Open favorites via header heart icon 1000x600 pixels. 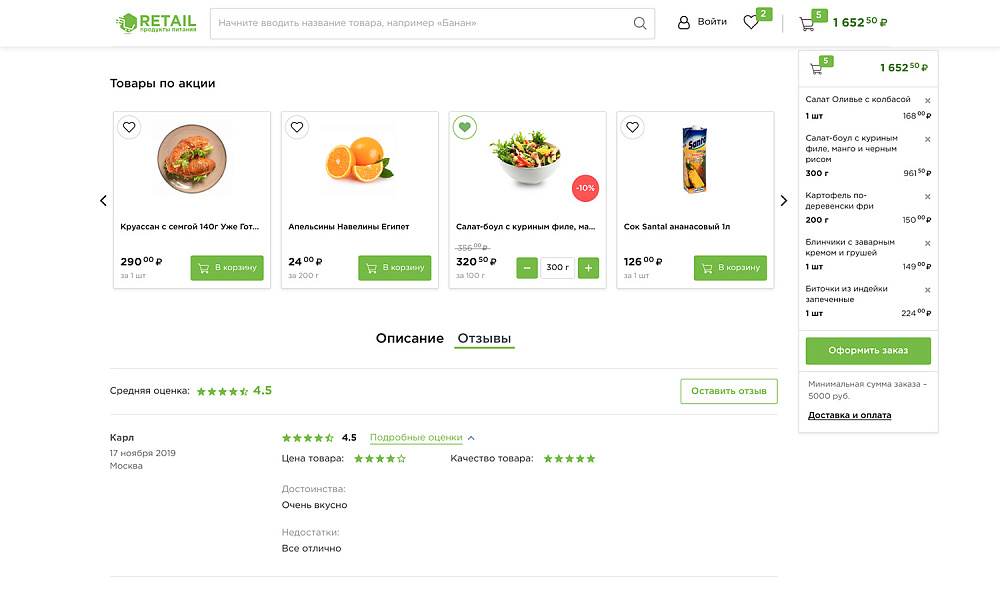point(751,22)
